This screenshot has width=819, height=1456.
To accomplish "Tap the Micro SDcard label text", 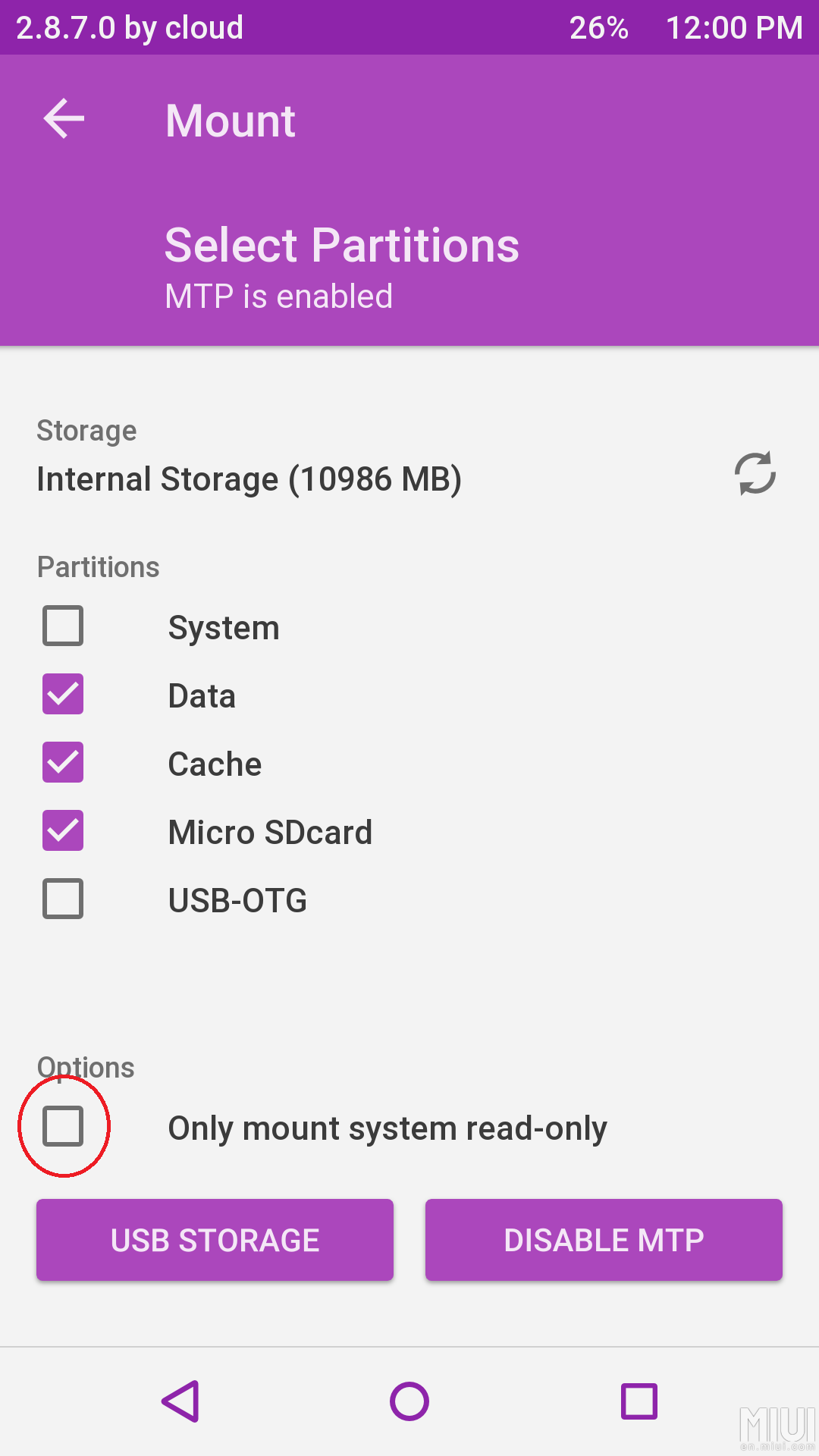I will pyautogui.click(x=270, y=833).
